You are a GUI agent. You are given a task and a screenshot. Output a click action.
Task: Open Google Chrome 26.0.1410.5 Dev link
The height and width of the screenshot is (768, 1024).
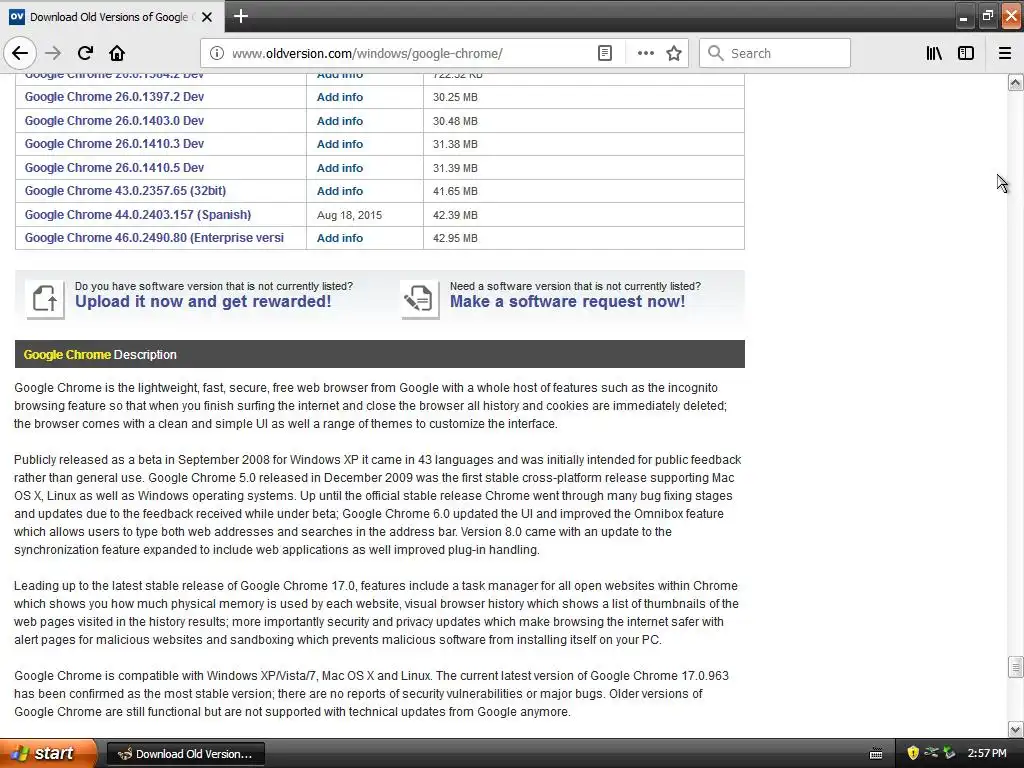pyautogui.click(x=114, y=168)
